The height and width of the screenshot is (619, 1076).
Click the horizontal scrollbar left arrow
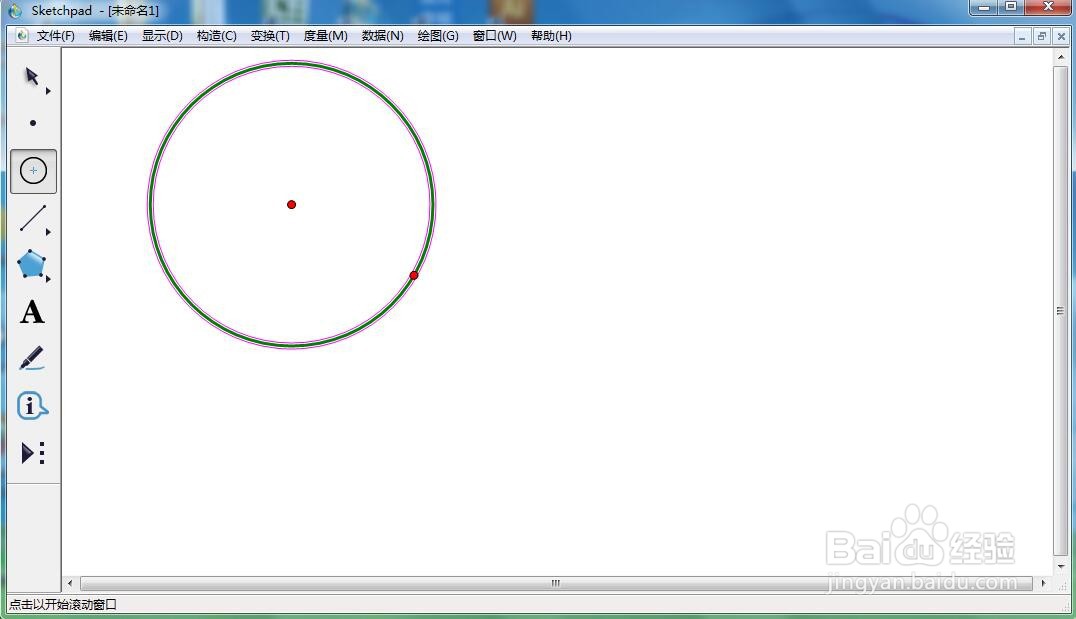tap(70, 583)
